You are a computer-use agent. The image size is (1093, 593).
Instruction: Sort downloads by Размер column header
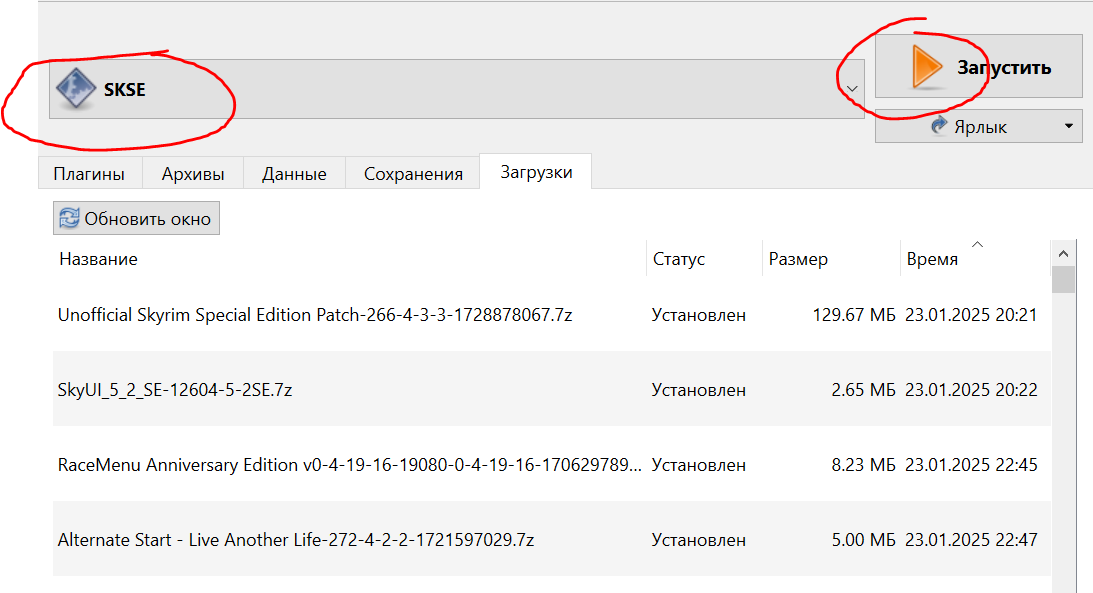click(x=798, y=259)
